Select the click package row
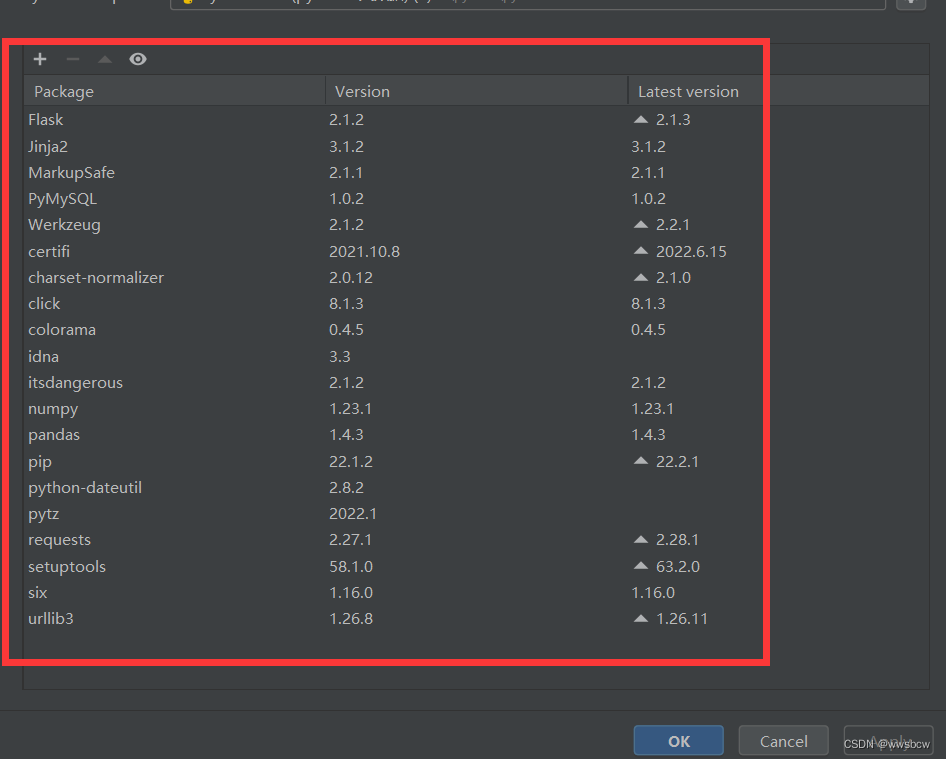946x759 pixels. tap(477, 303)
